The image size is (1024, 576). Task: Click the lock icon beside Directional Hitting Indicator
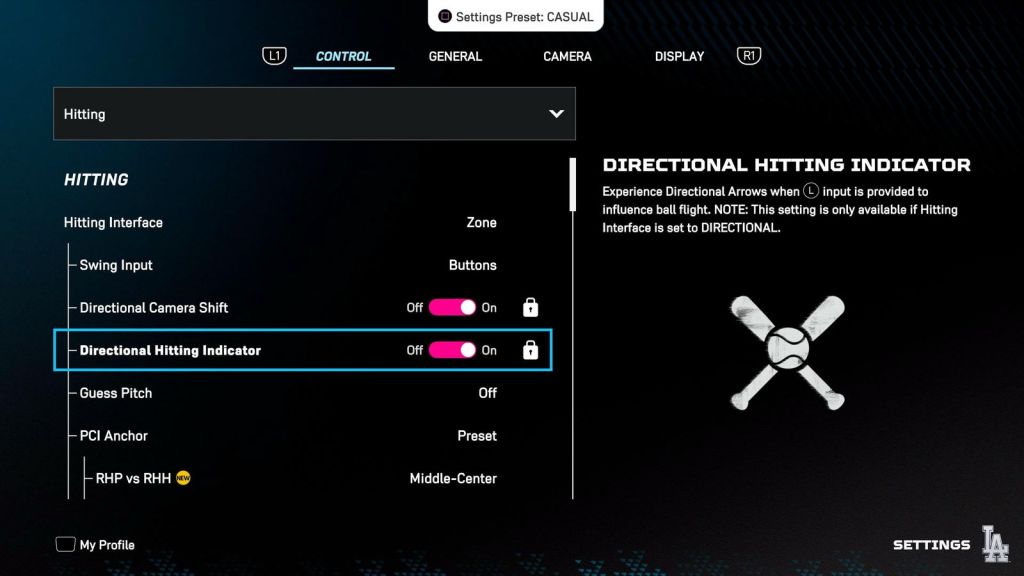[530, 350]
